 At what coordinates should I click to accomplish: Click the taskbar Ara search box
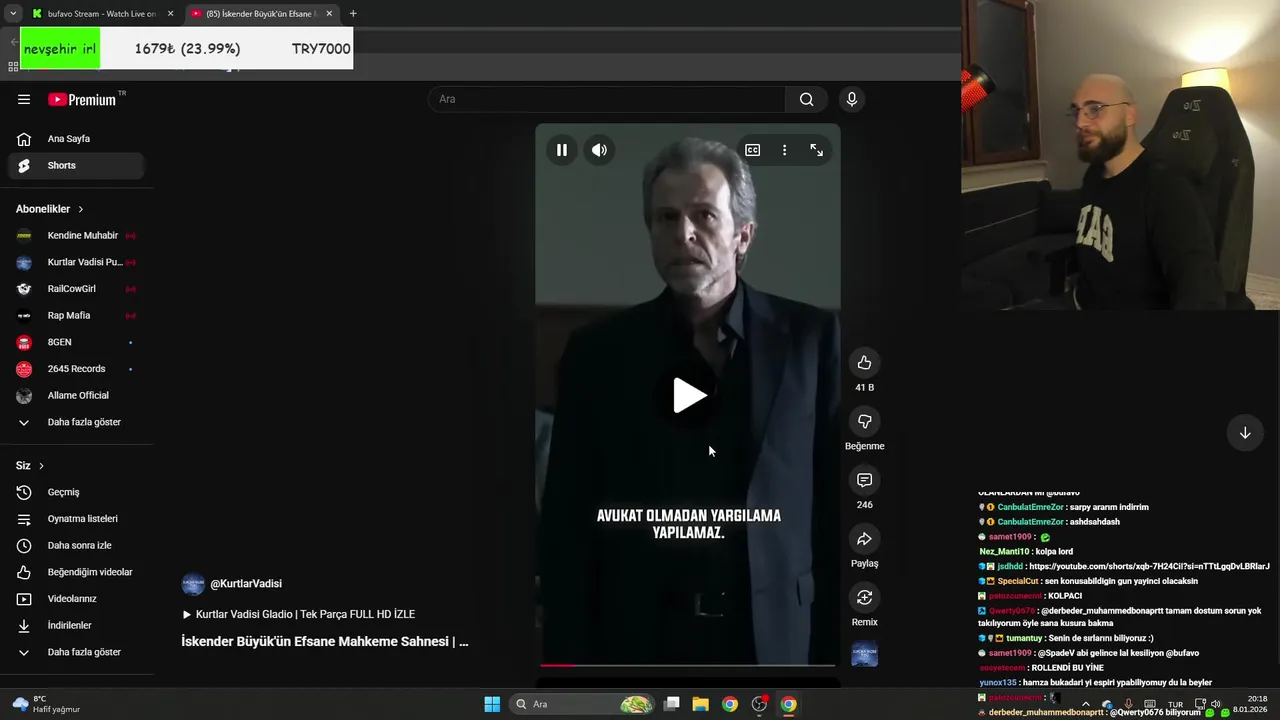(583, 704)
